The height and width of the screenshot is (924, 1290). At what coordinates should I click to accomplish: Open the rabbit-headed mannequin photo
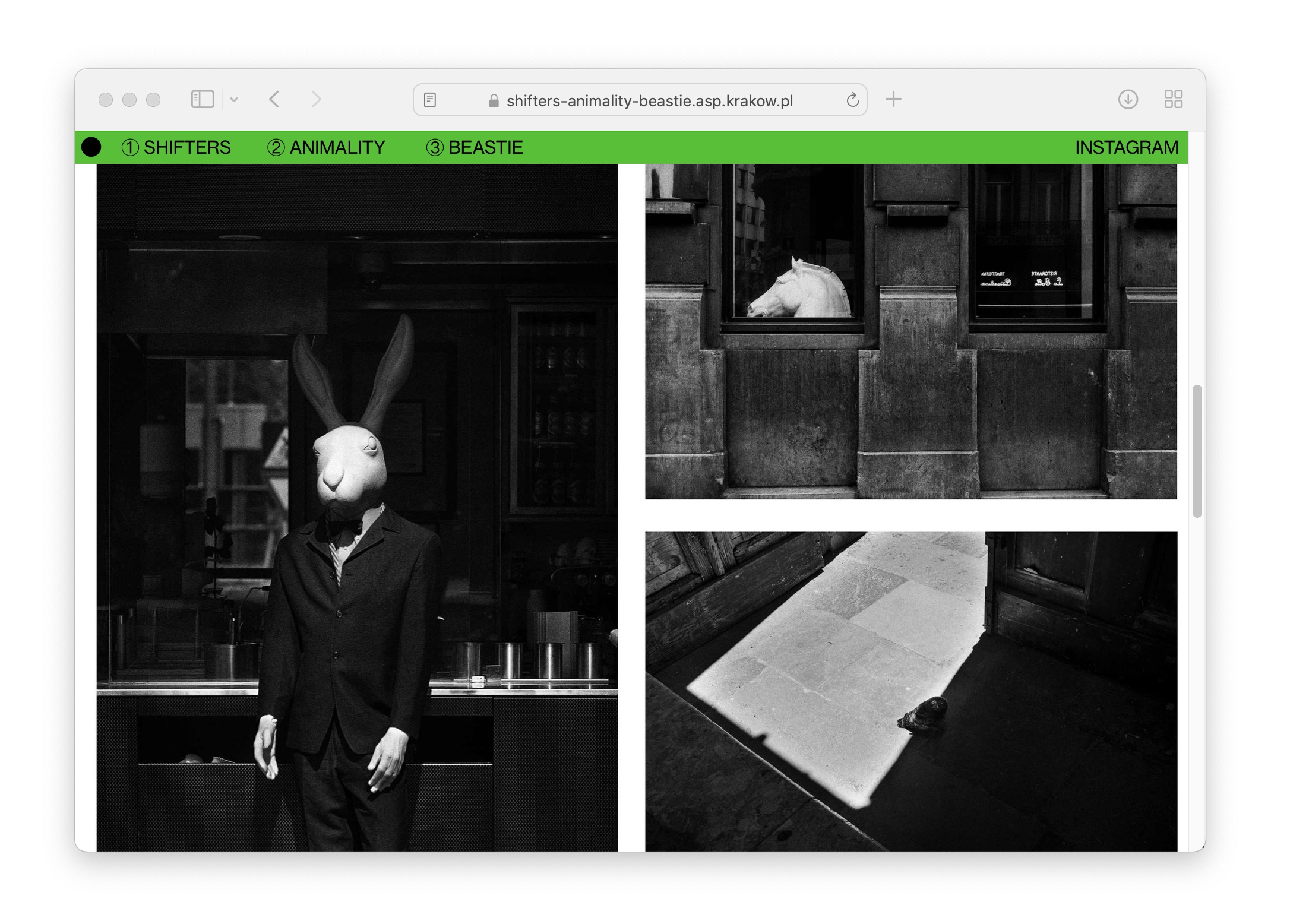click(357, 508)
